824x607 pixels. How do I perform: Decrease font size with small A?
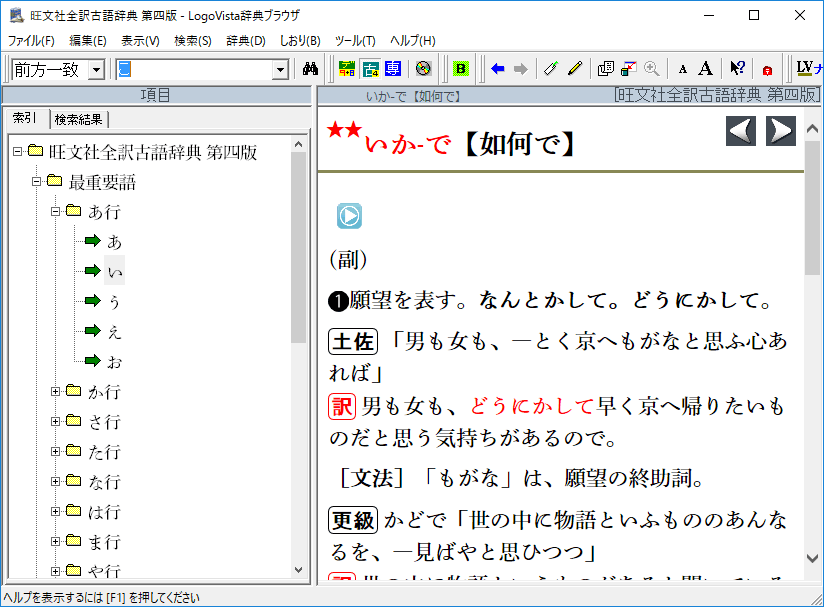[683, 69]
